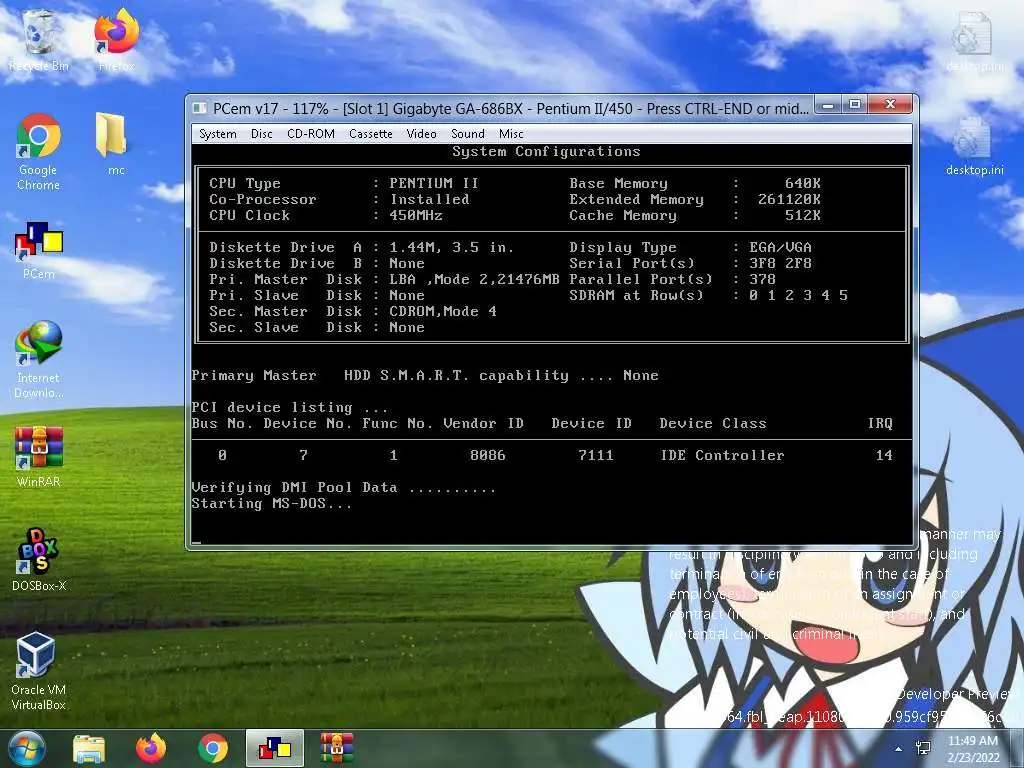Viewport: 1024px width, 768px height.
Task: Click the PCem window title bar icon
Action: click(200, 108)
